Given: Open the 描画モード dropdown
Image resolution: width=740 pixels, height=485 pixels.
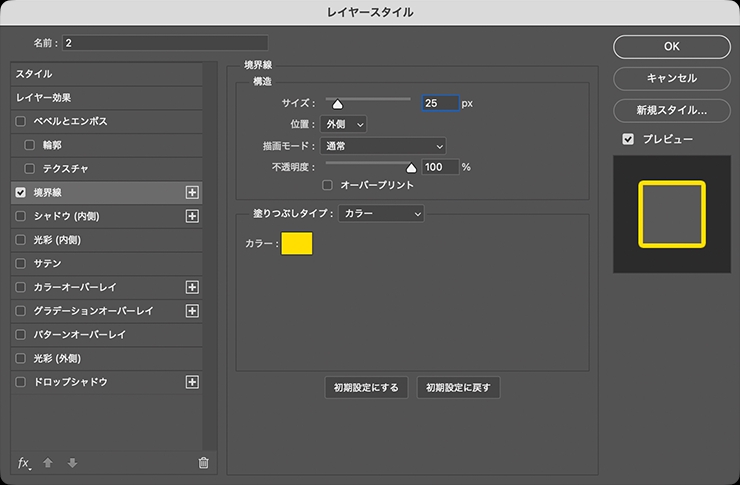Looking at the screenshot, I should tap(383, 146).
